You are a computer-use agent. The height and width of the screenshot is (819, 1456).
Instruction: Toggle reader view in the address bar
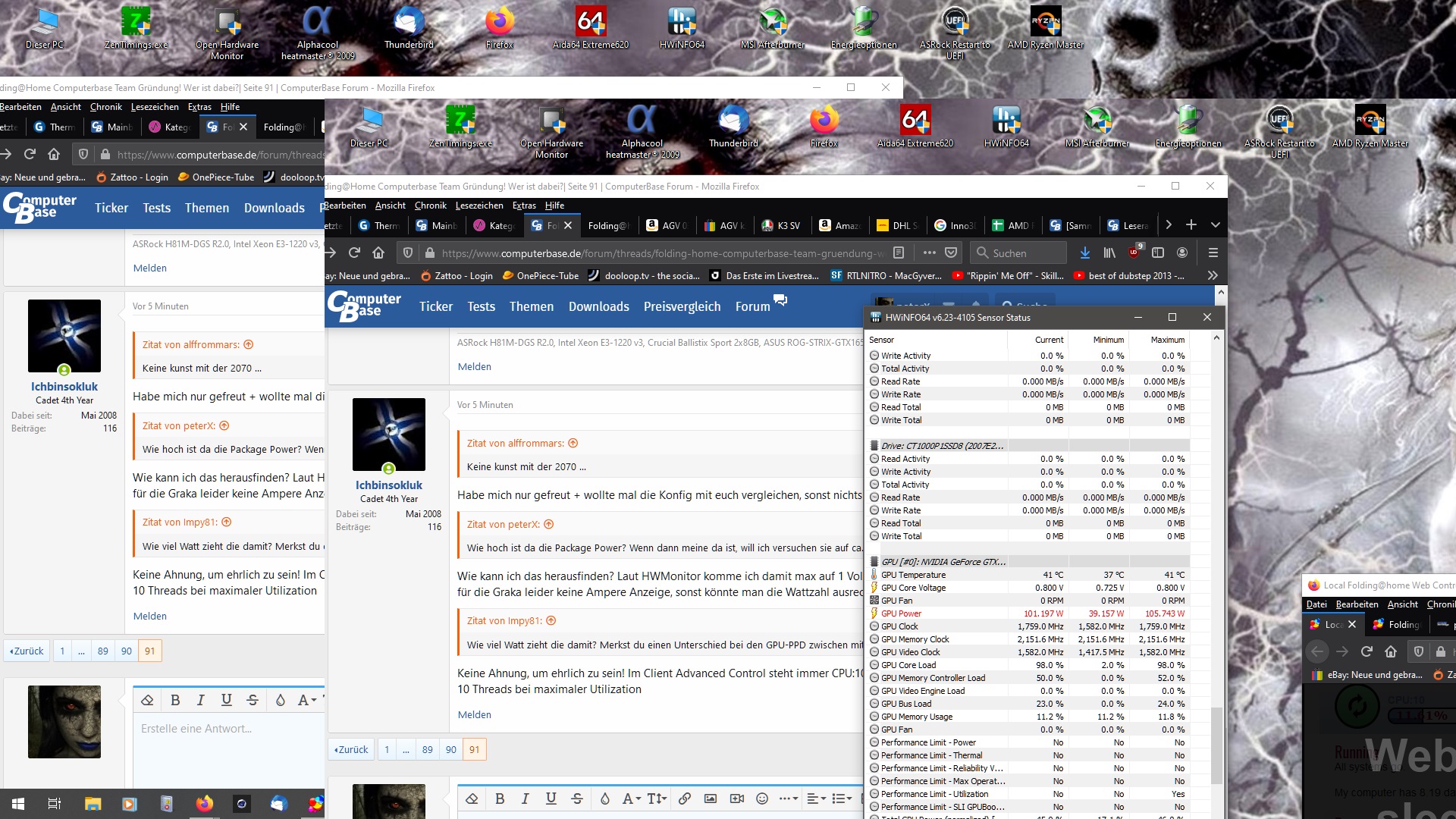click(899, 253)
